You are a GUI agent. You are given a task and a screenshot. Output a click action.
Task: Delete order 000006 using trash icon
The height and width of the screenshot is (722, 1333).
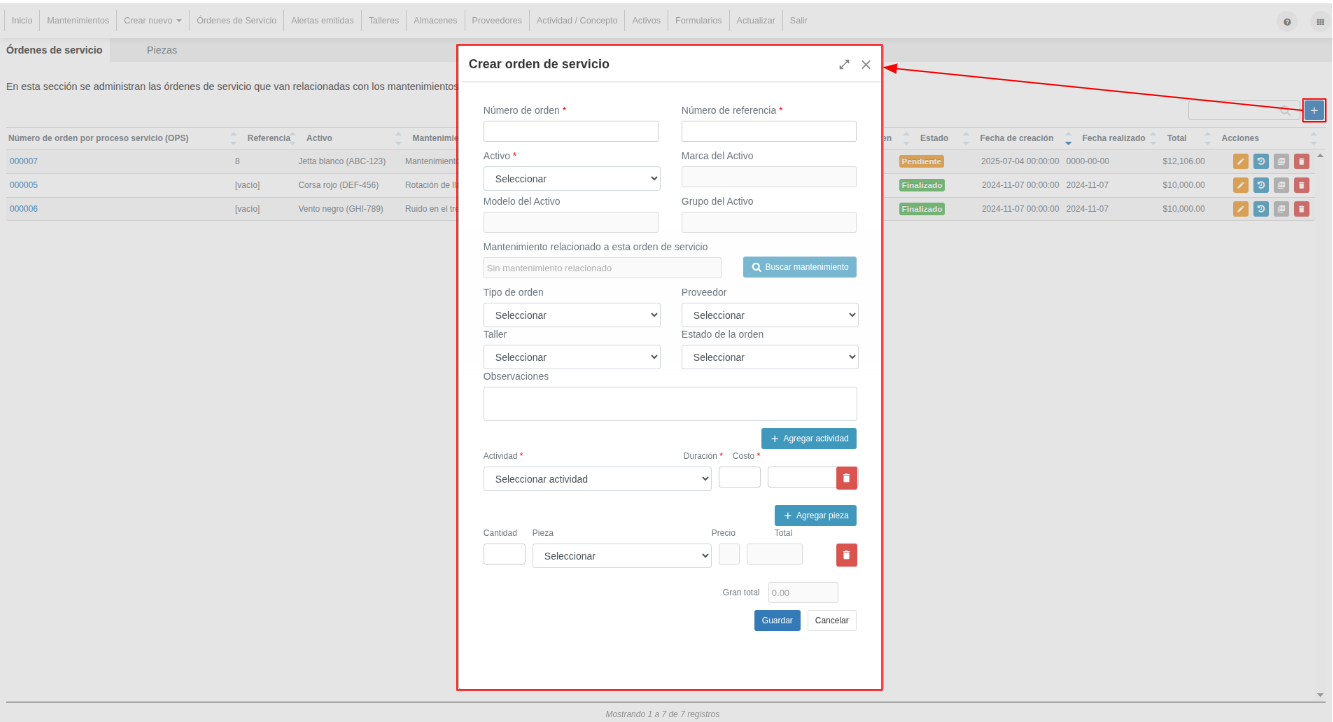pos(1301,209)
